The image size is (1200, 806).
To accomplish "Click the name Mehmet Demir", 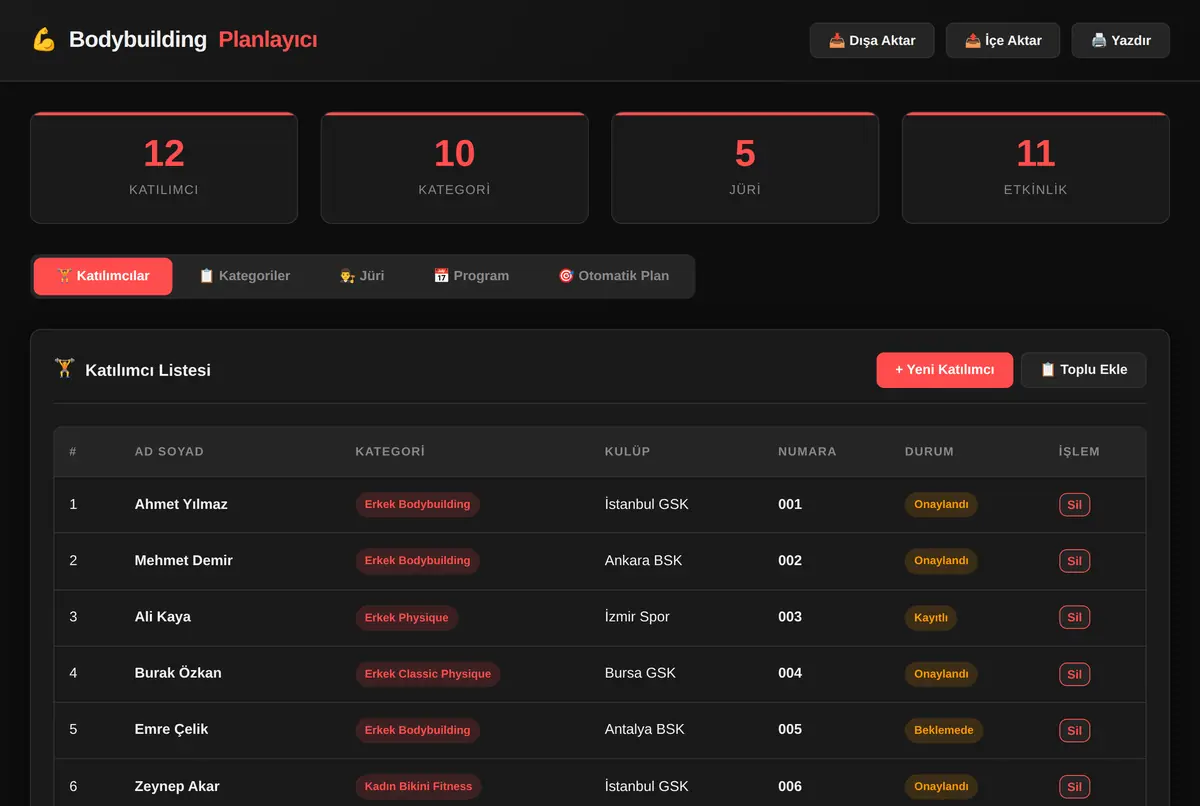I will tap(184, 560).
